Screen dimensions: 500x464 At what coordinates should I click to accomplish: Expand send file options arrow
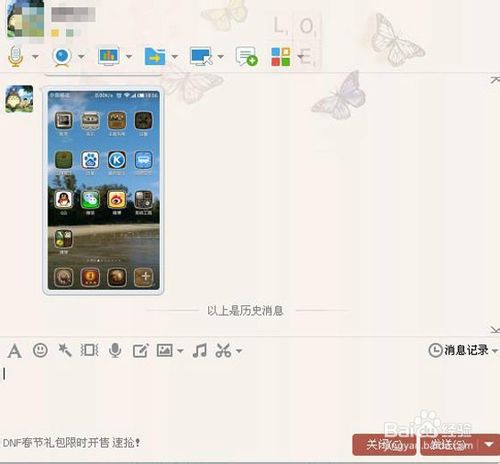click(175, 57)
